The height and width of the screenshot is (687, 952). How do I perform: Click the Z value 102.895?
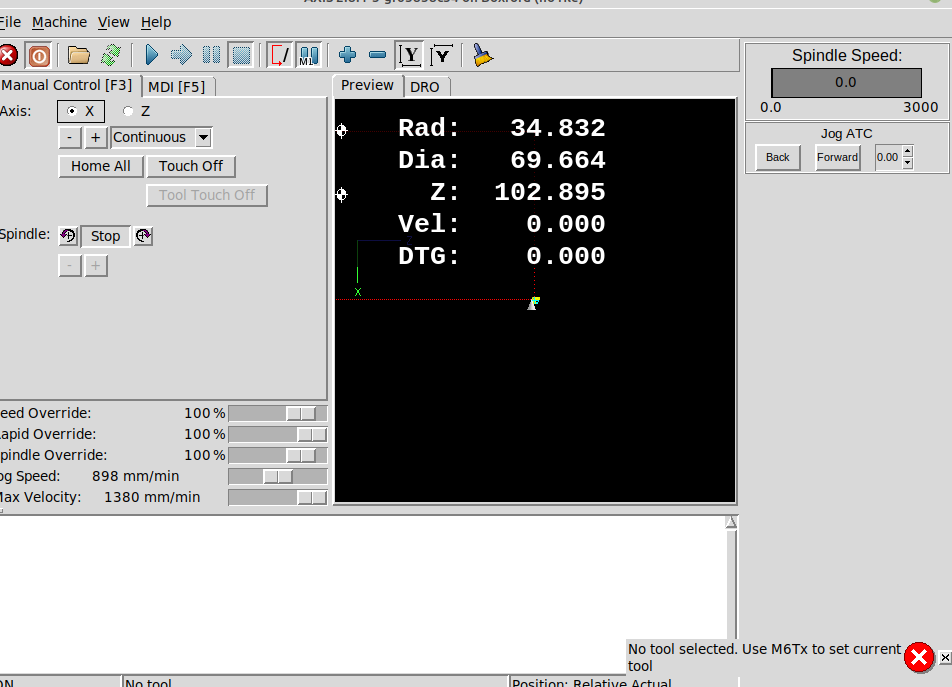549,192
